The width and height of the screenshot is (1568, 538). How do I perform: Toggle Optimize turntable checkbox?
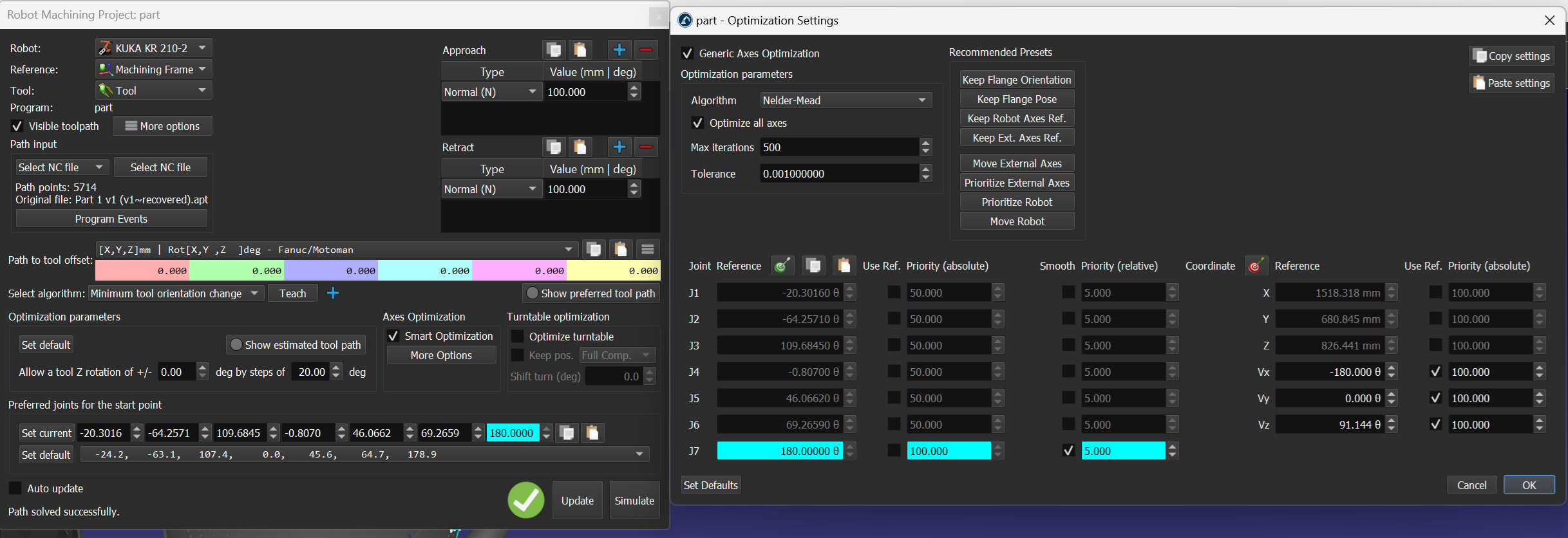pos(517,337)
